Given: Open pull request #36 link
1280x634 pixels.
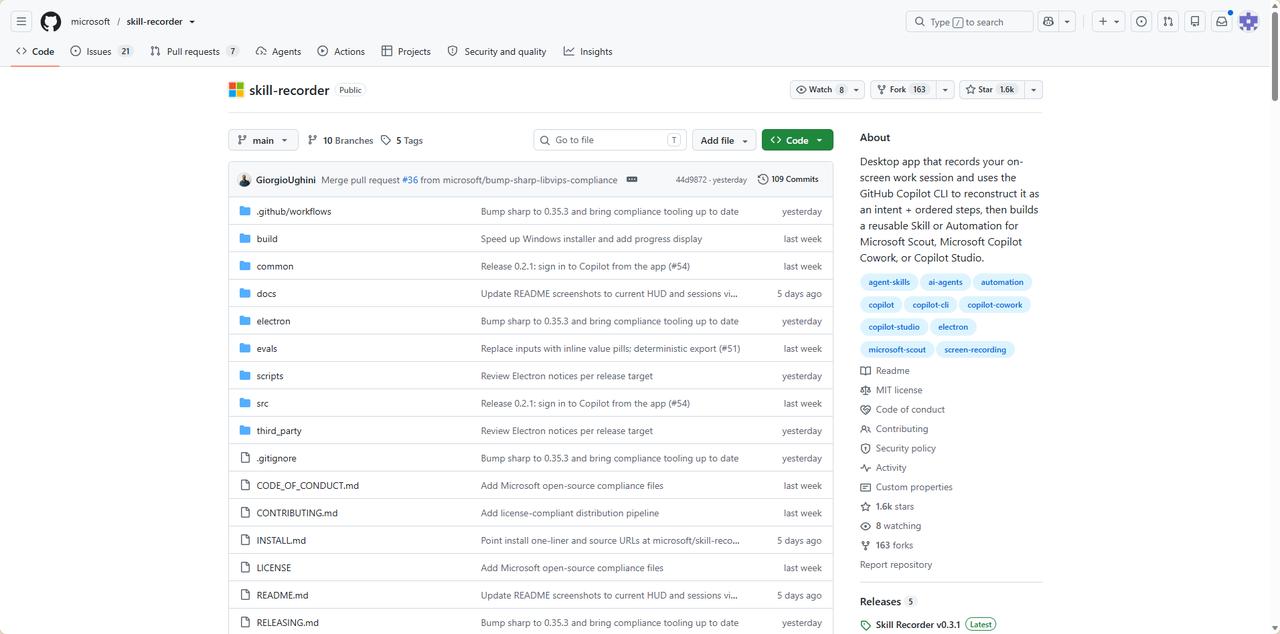Looking at the screenshot, I should coord(410,180).
